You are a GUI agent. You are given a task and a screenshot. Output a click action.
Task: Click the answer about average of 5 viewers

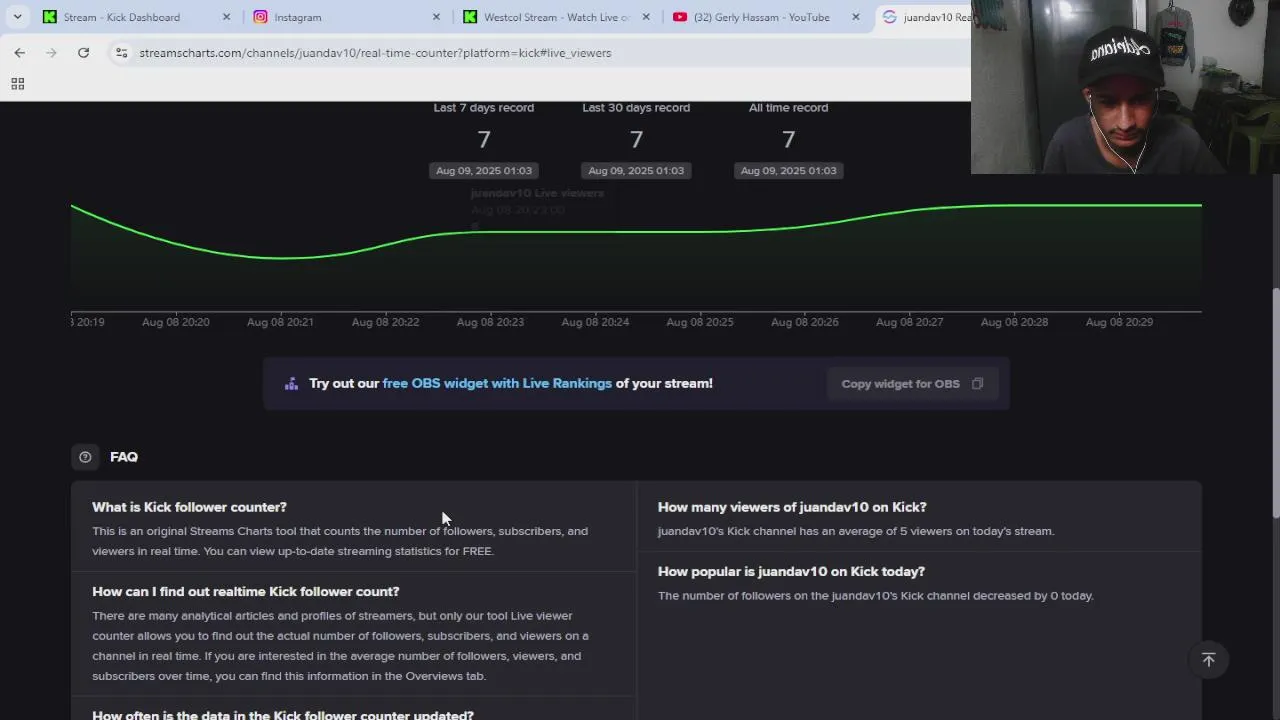[x=856, y=531]
